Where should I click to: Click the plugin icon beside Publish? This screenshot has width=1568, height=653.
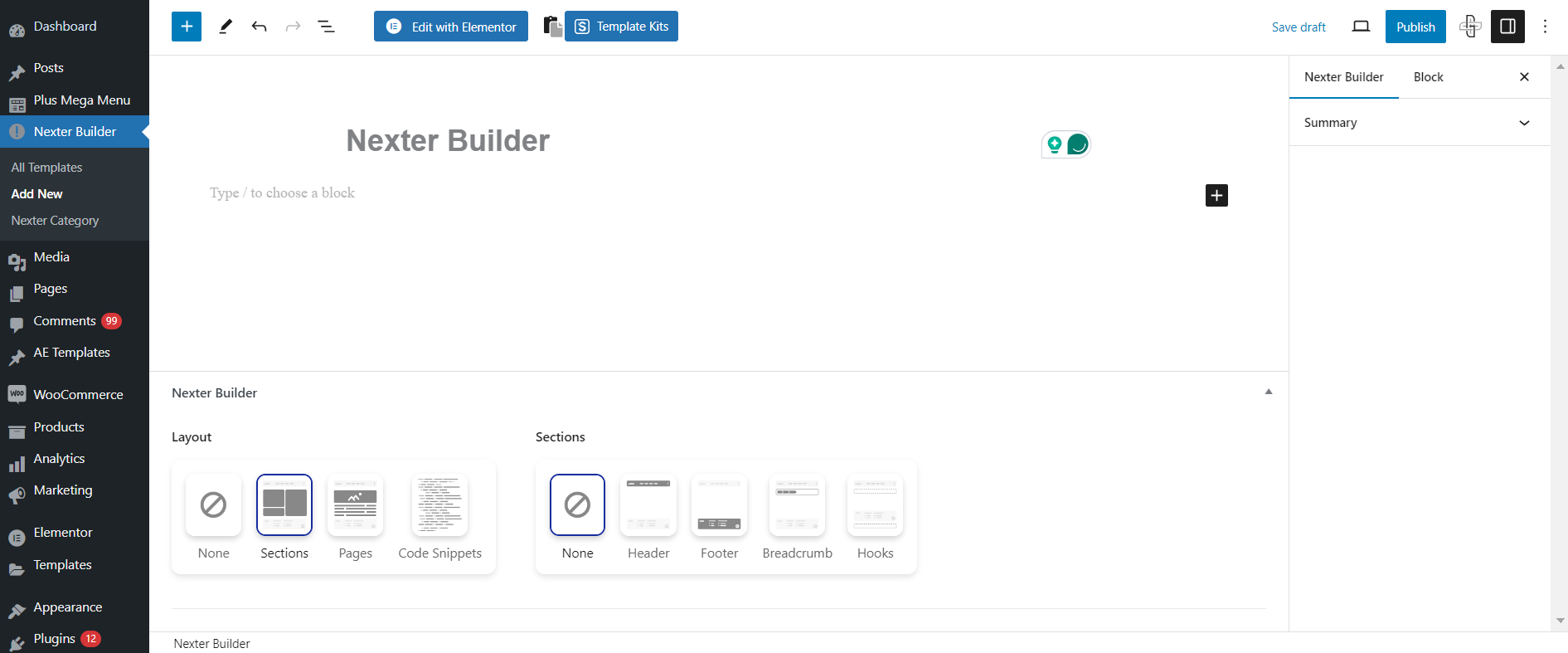point(1470,27)
